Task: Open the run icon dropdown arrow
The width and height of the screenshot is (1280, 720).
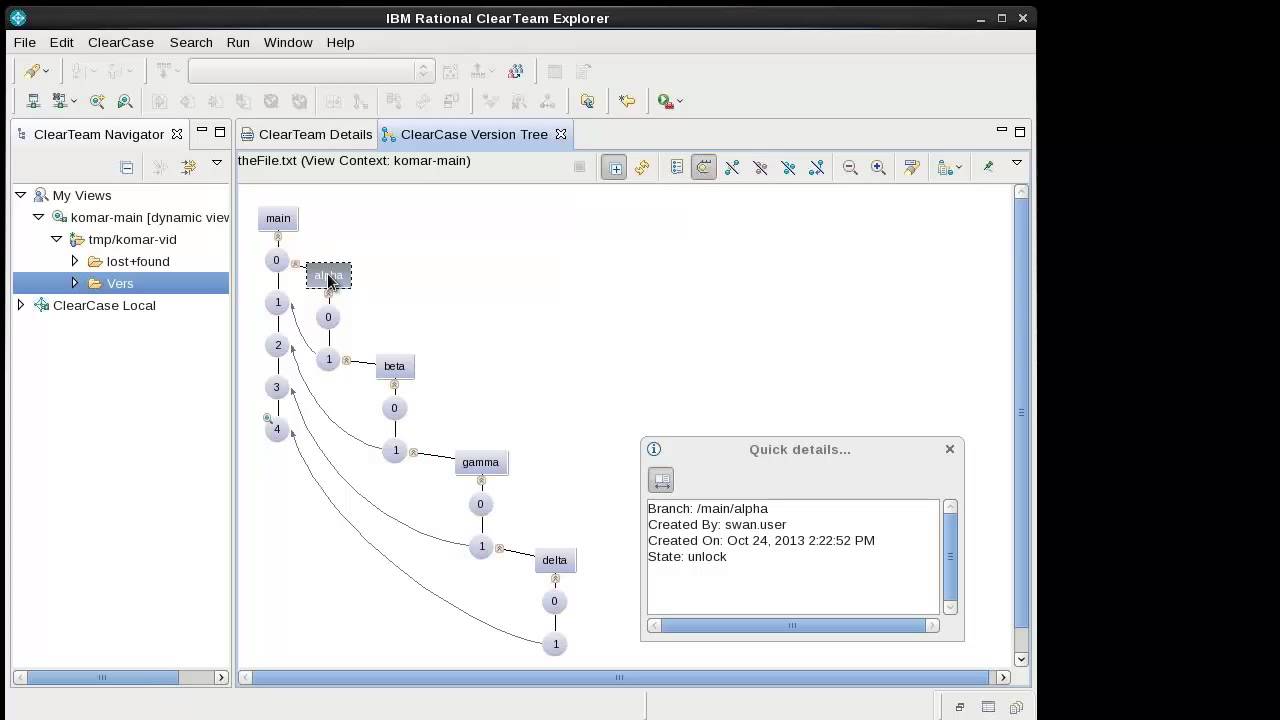Action: 680,101
